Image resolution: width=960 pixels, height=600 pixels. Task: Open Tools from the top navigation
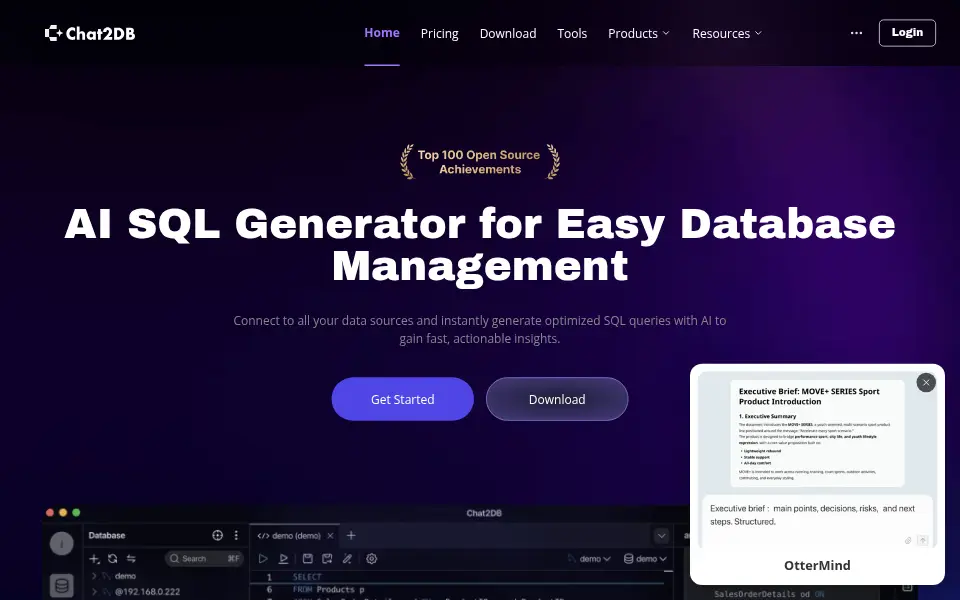pos(572,34)
